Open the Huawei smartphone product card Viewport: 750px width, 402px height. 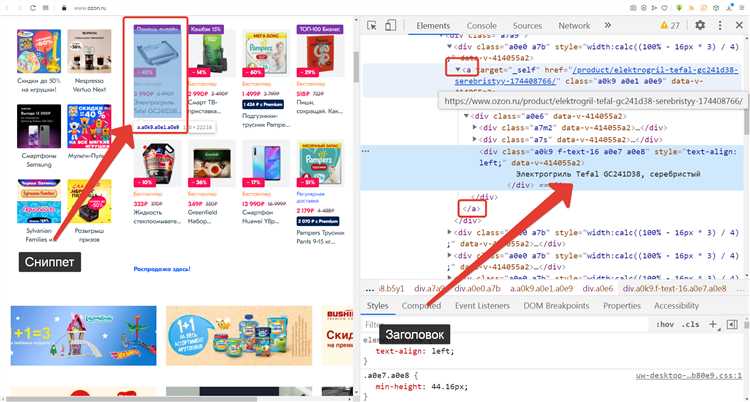pyautogui.click(x=266, y=183)
